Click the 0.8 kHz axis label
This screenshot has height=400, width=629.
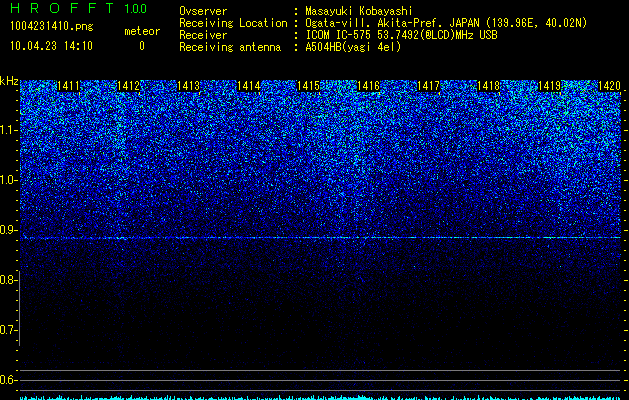[9, 280]
